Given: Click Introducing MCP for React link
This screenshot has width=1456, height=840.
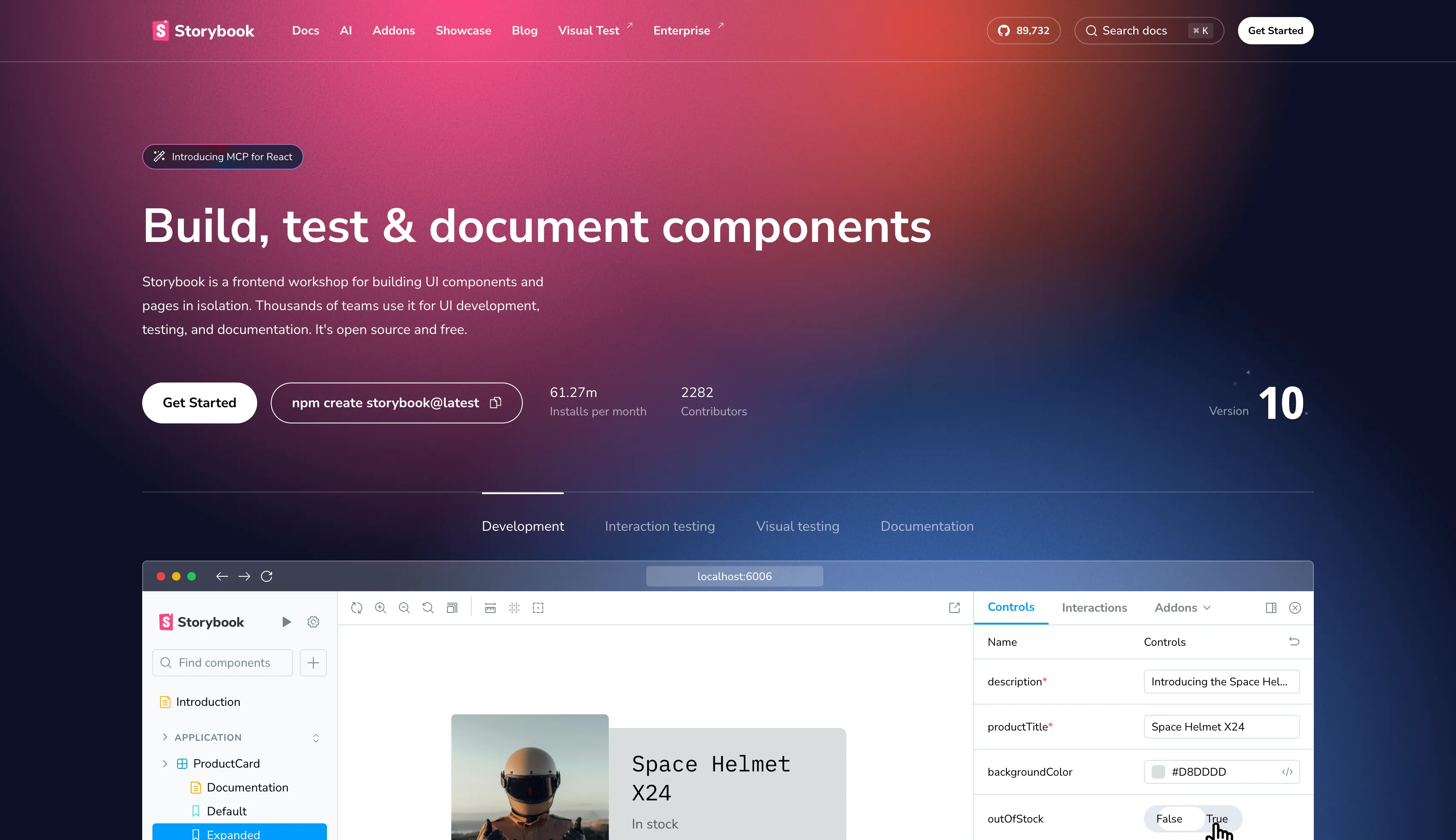Looking at the screenshot, I should coord(223,157).
